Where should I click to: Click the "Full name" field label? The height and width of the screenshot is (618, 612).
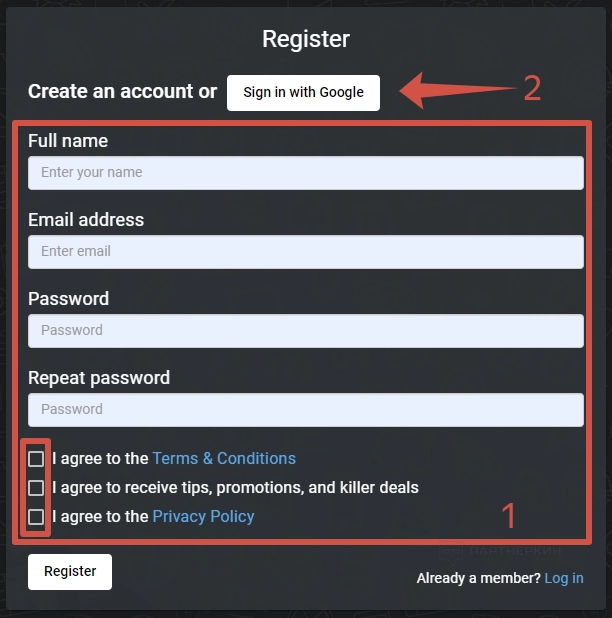pyautogui.click(x=68, y=141)
